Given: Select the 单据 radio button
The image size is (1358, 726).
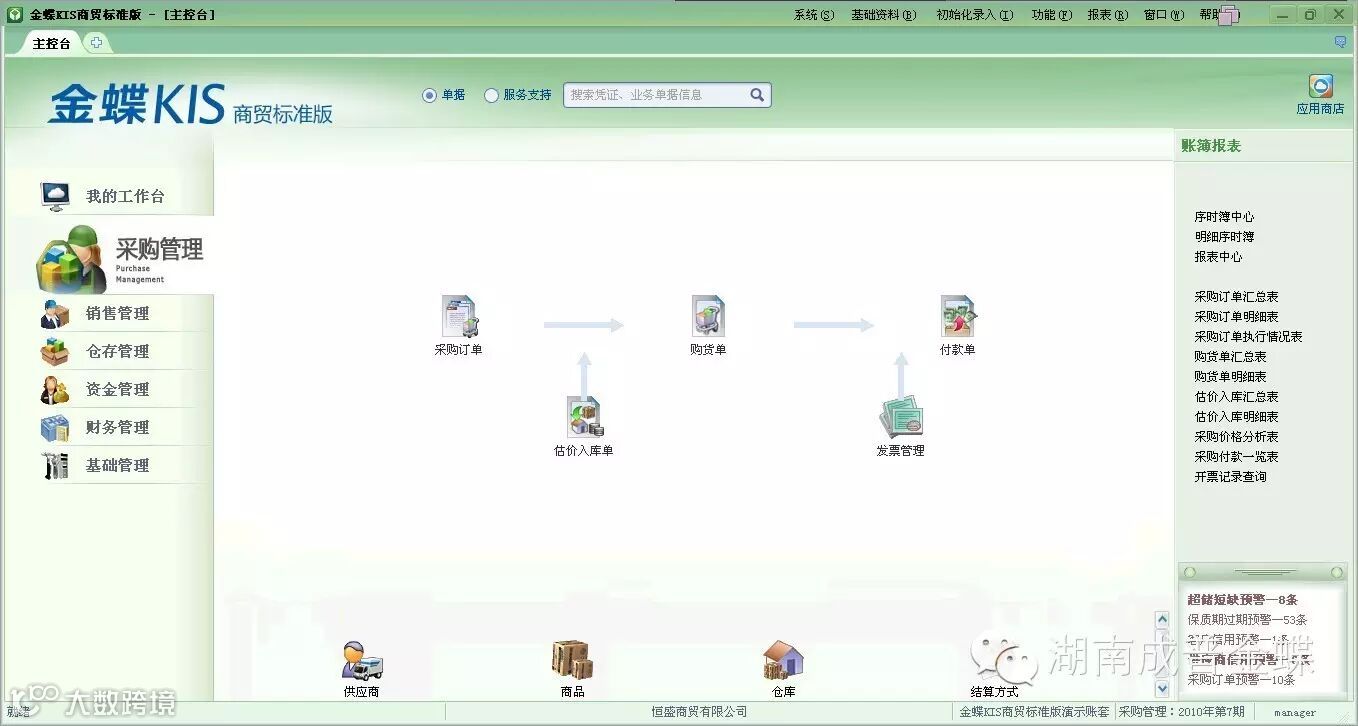Looking at the screenshot, I should [x=430, y=95].
